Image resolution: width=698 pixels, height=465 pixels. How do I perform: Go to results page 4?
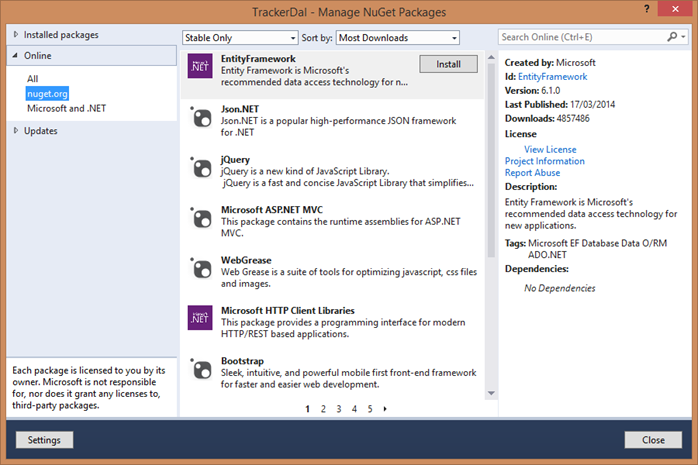coord(354,408)
